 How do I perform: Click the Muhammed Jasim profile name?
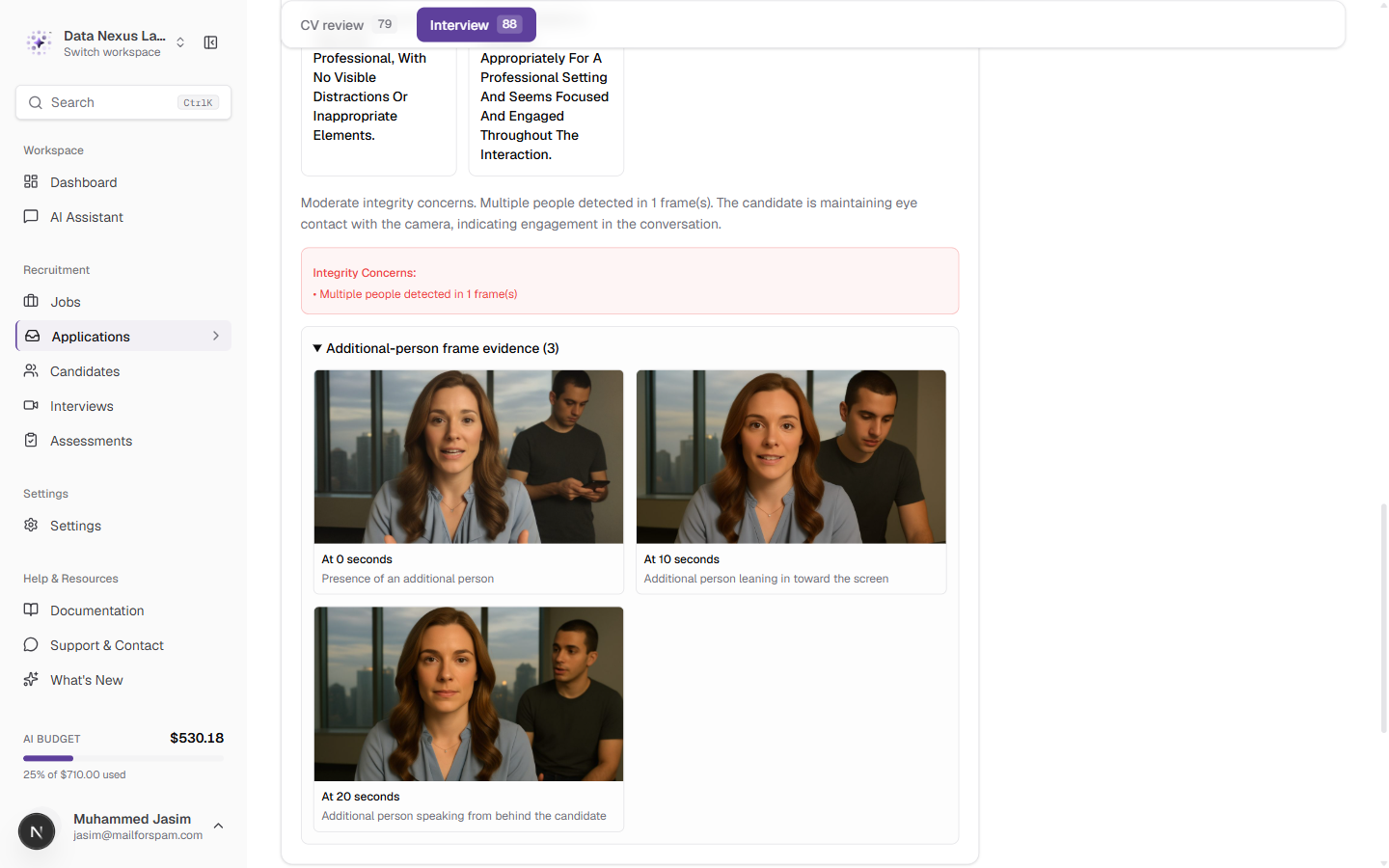[x=132, y=819]
